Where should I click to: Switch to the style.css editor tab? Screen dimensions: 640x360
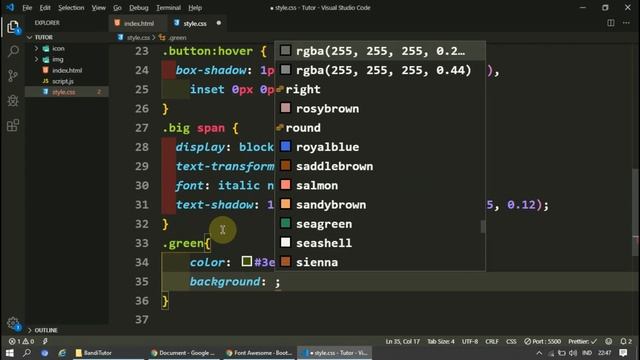pos(196,23)
